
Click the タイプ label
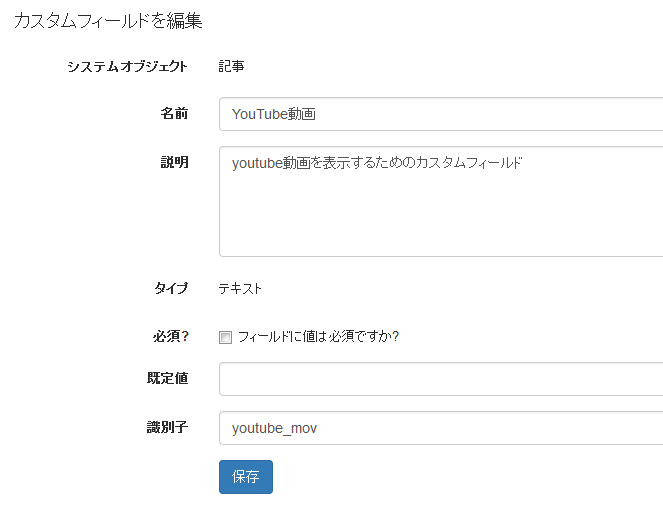171,288
